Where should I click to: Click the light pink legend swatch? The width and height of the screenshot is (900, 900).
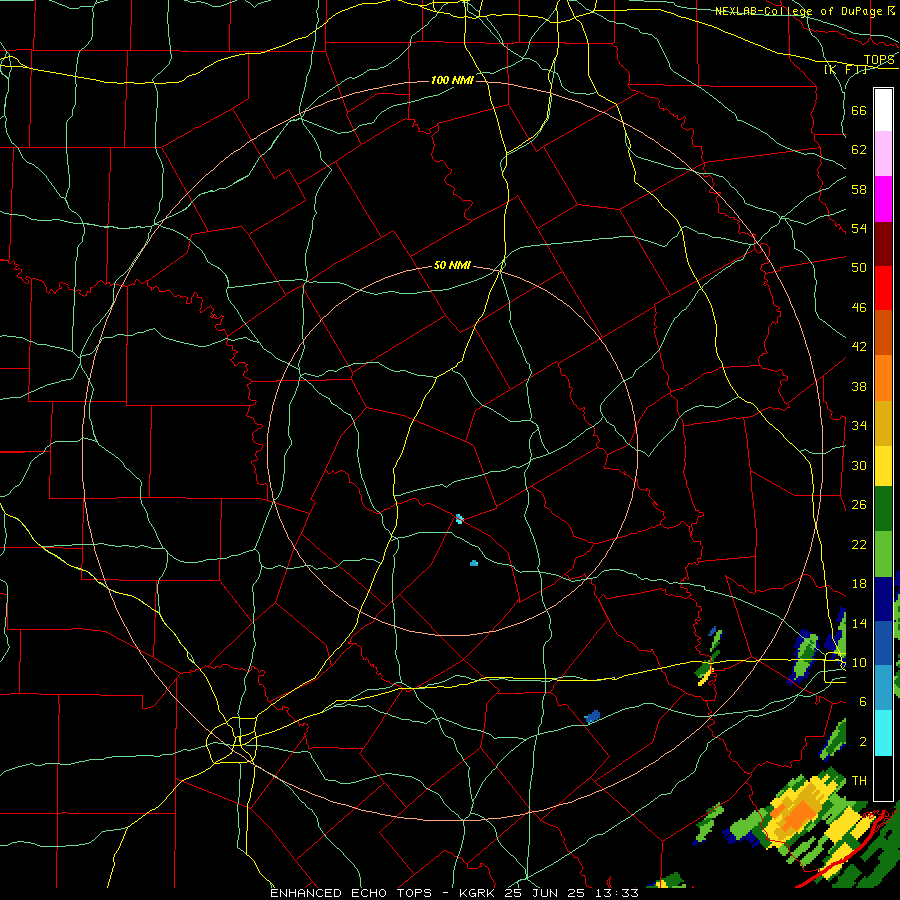pos(883,154)
